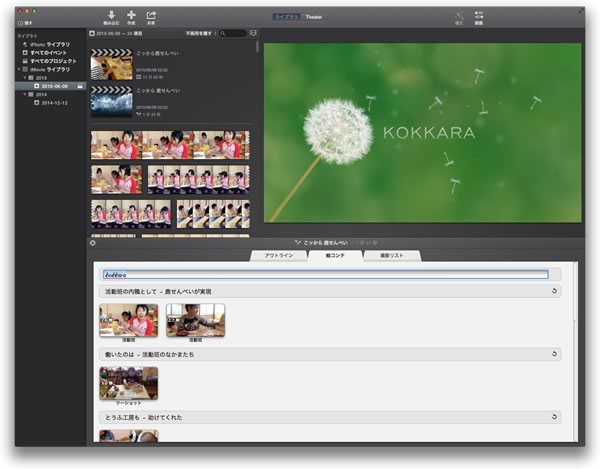Image resolution: width=600 pixels, height=469 pixels.
Task: Switch to the アウトライン tab
Action: click(x=279, y=256)
